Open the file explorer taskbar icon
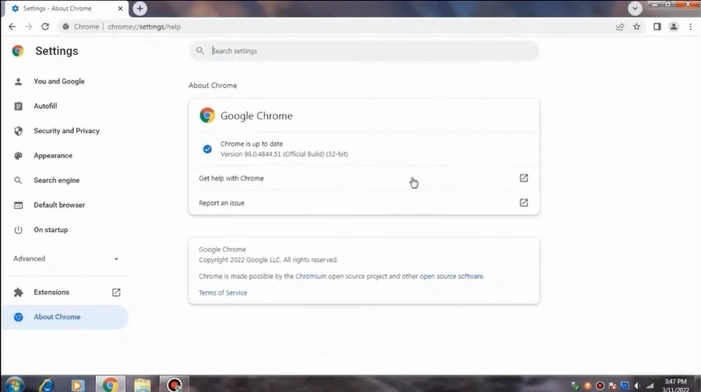Viewport: 701px width, 392px height. (x=142, y=384)
